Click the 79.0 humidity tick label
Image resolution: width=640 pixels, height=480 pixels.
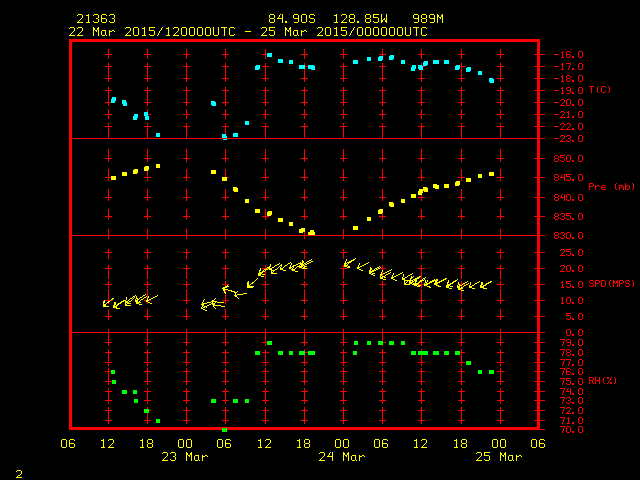566,343
